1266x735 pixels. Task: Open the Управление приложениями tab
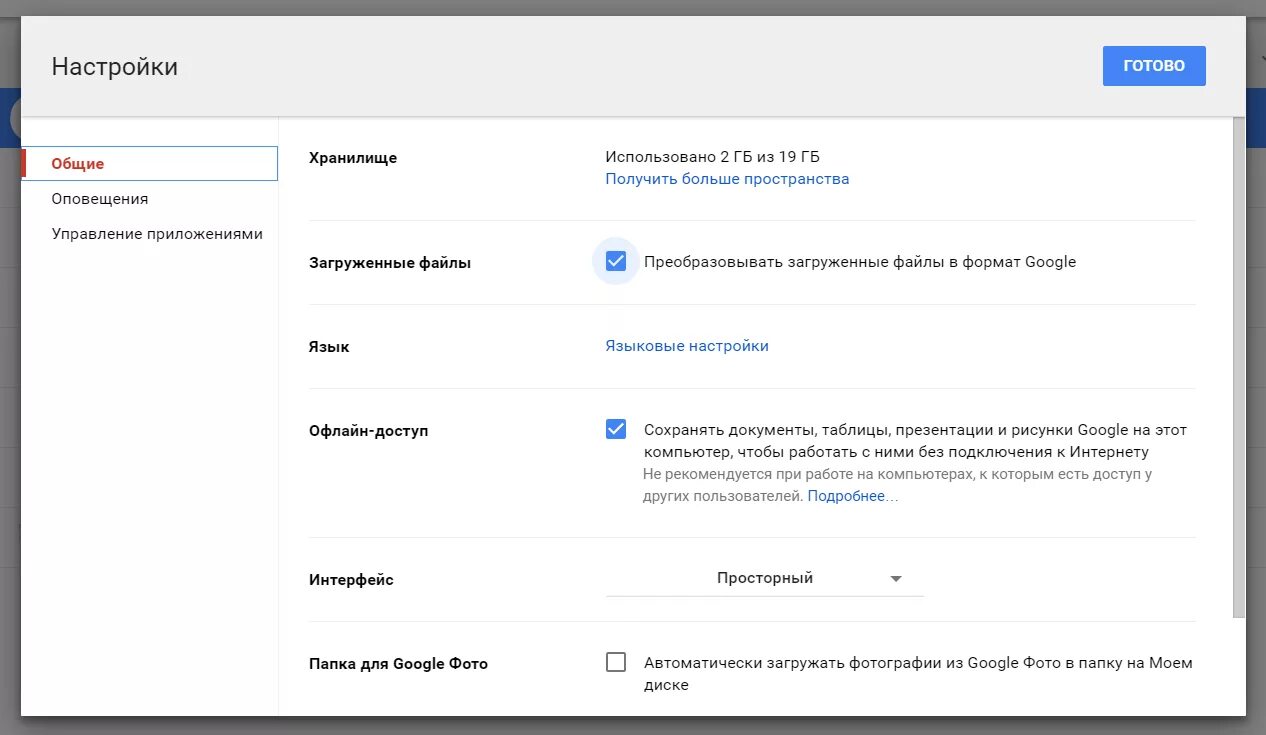pos(157,234)
